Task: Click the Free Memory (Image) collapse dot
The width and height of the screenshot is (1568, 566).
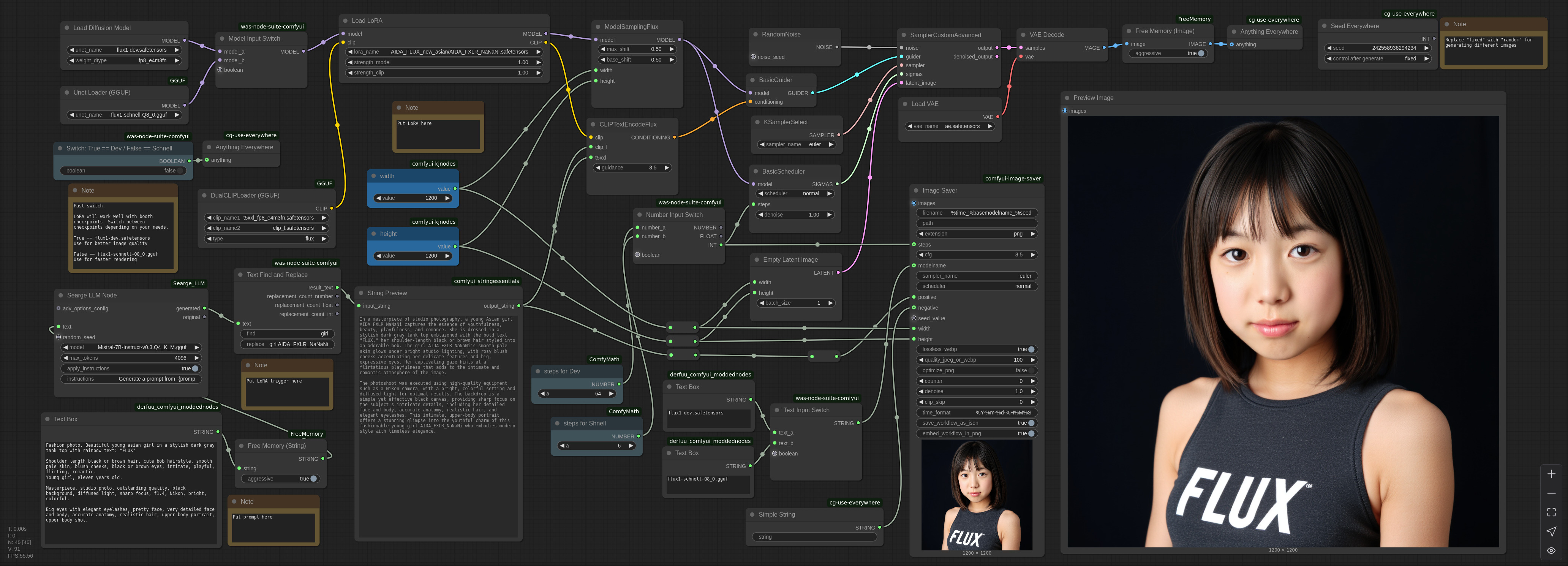Action: click(1129, 31)
